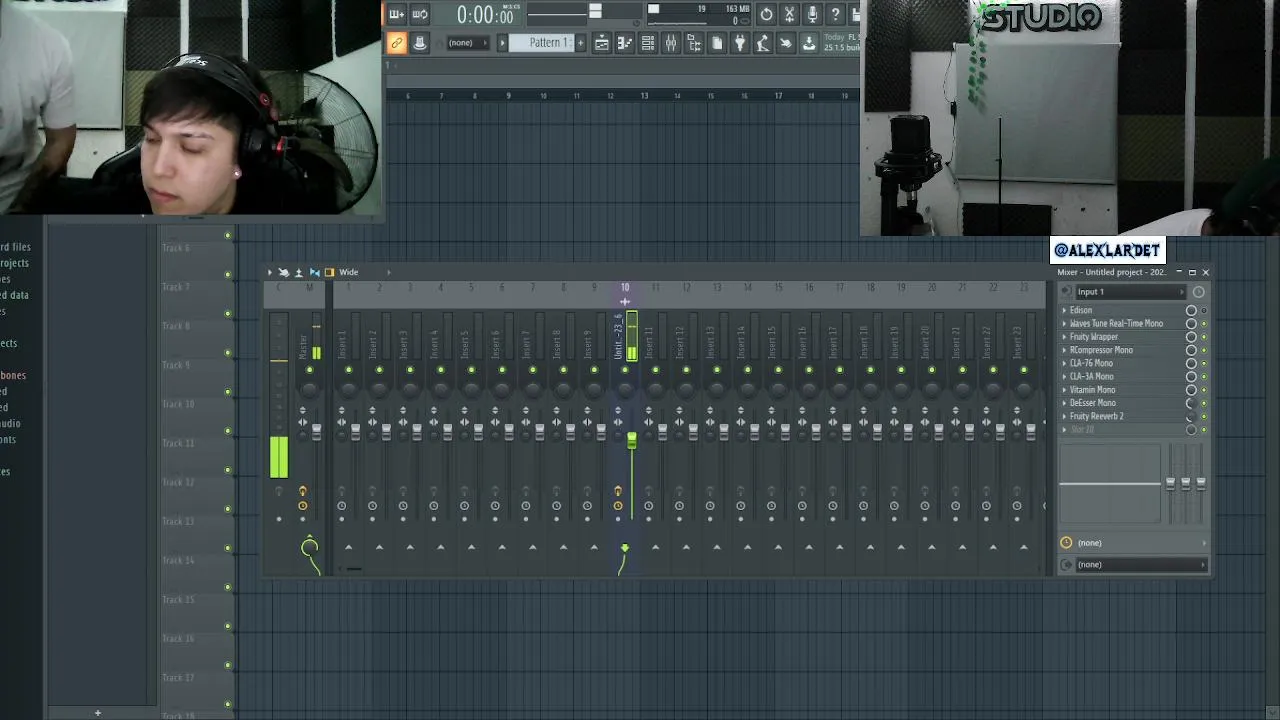Click the time display 0:00:00

[x=485, y=15]
